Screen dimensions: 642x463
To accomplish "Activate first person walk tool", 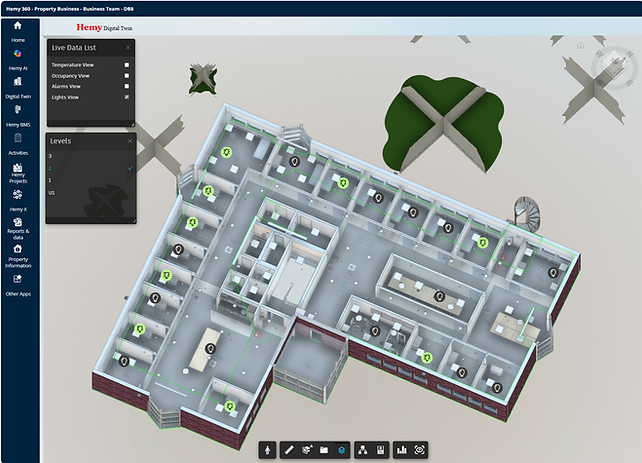I will click(x=267, y=450).
